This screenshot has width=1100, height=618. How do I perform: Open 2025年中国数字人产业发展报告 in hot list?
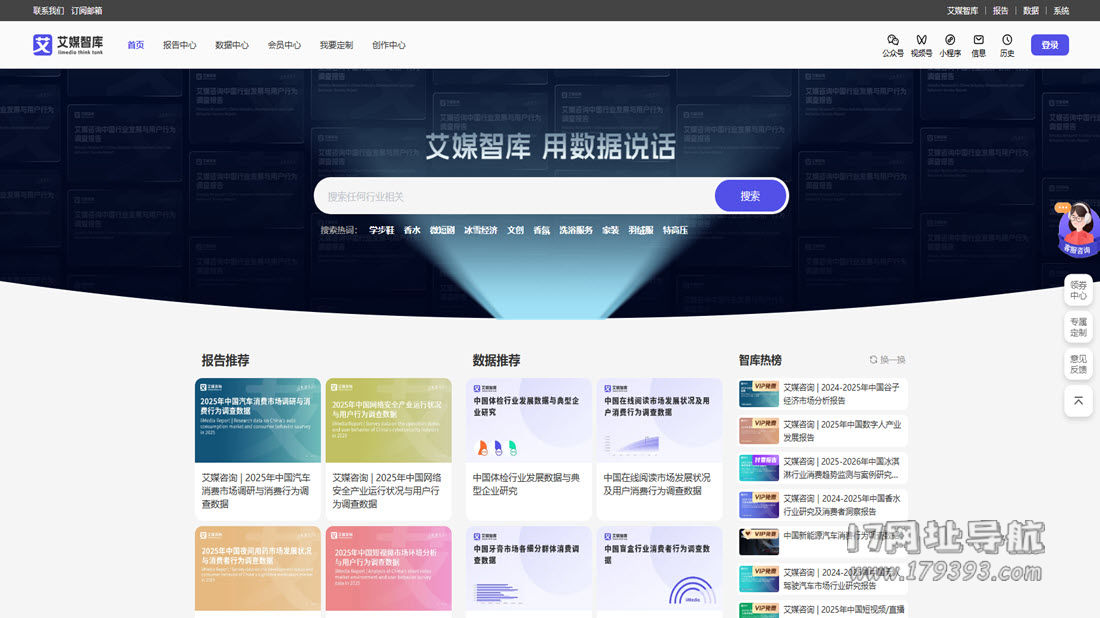(842, 431)
